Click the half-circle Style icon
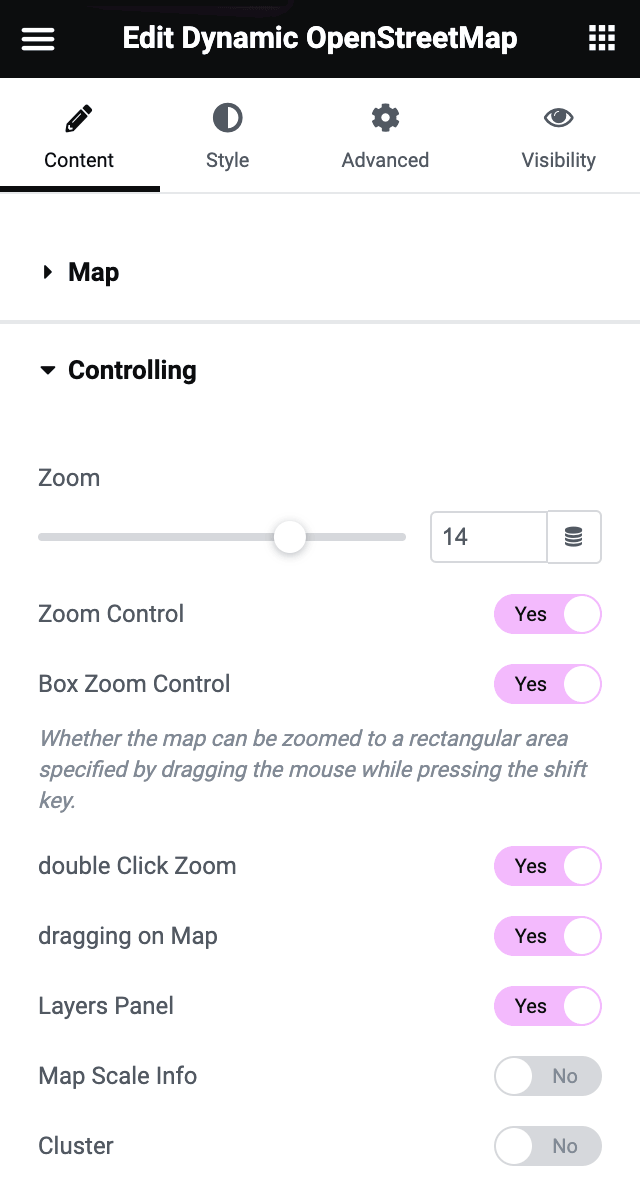Image resolution: width=640 pixels, height=1198 pixels. coord(227,119)
